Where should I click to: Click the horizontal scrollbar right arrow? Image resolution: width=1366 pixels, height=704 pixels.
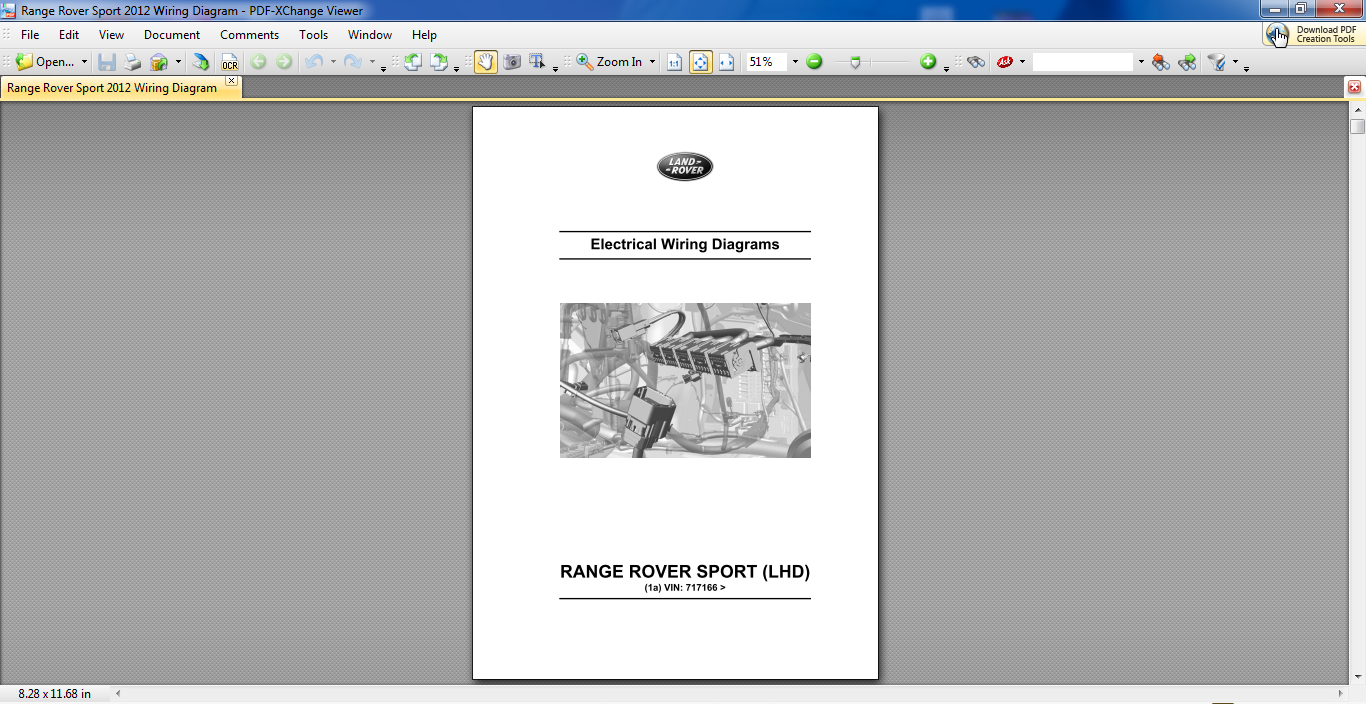1341,693
